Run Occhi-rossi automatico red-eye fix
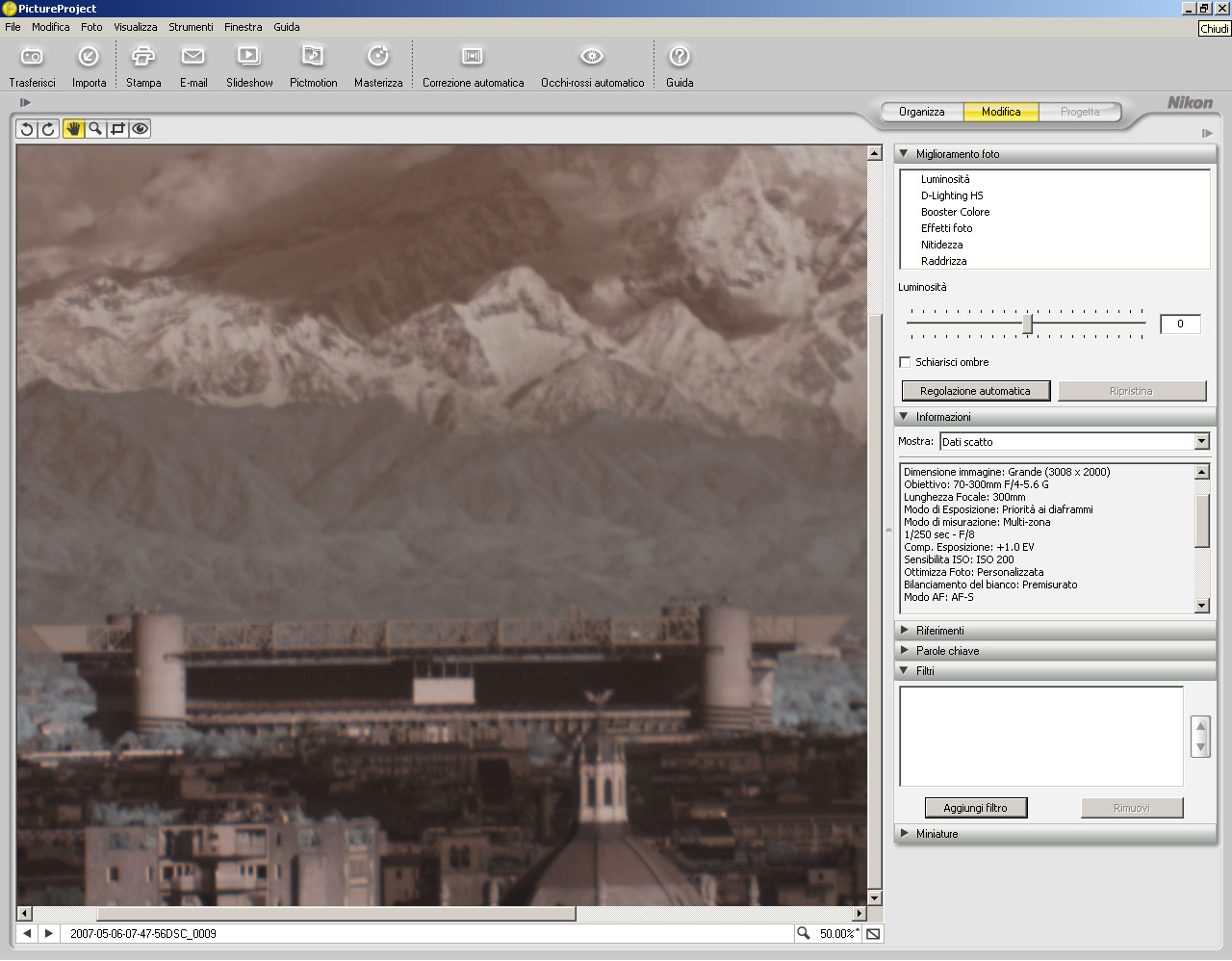This screenshot has width=1232, height=961. pos(592,57)
